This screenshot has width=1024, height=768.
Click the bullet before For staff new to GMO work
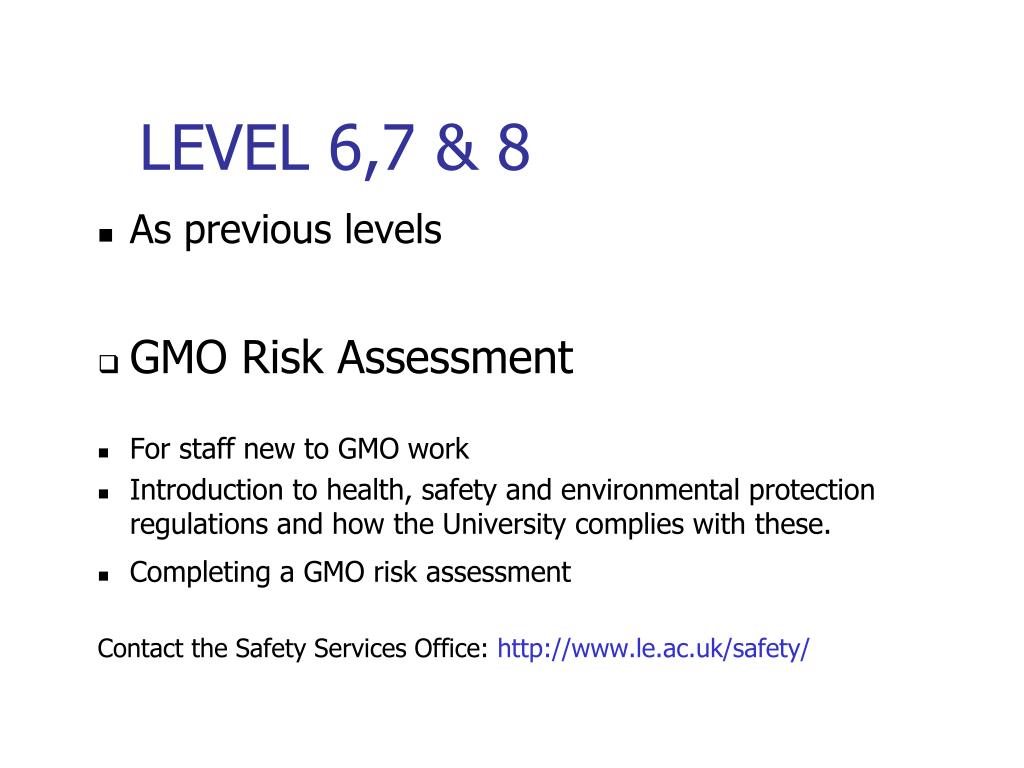[103, 452]
